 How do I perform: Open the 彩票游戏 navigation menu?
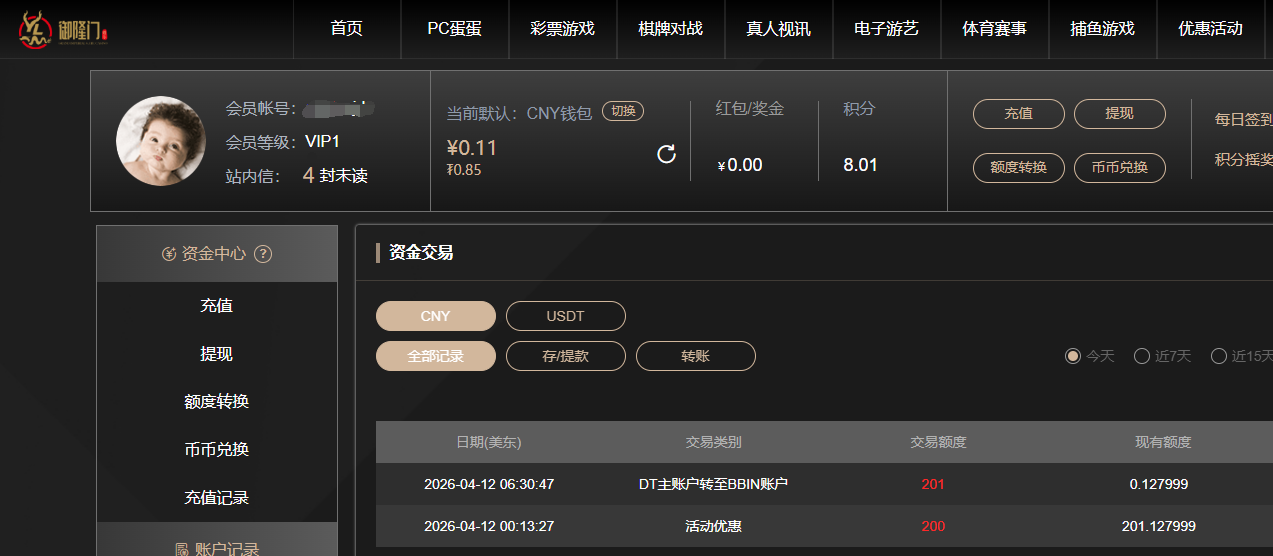pyautogui.click(x=562, y=29)
